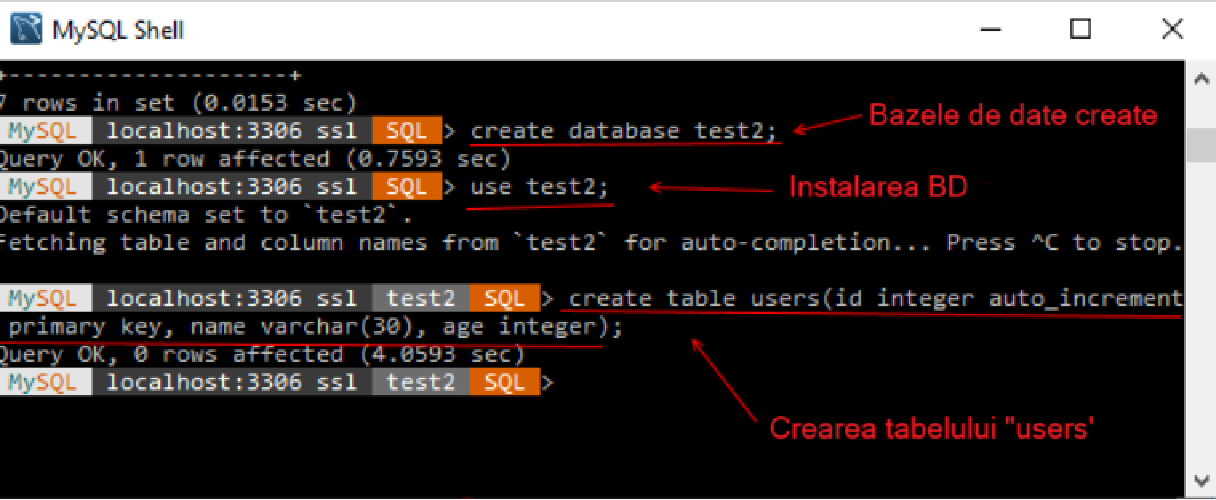The height and width of the screenshot is (500, 1216).
Task: Click the 'create database test2;' command text
Action: (625, 131)
